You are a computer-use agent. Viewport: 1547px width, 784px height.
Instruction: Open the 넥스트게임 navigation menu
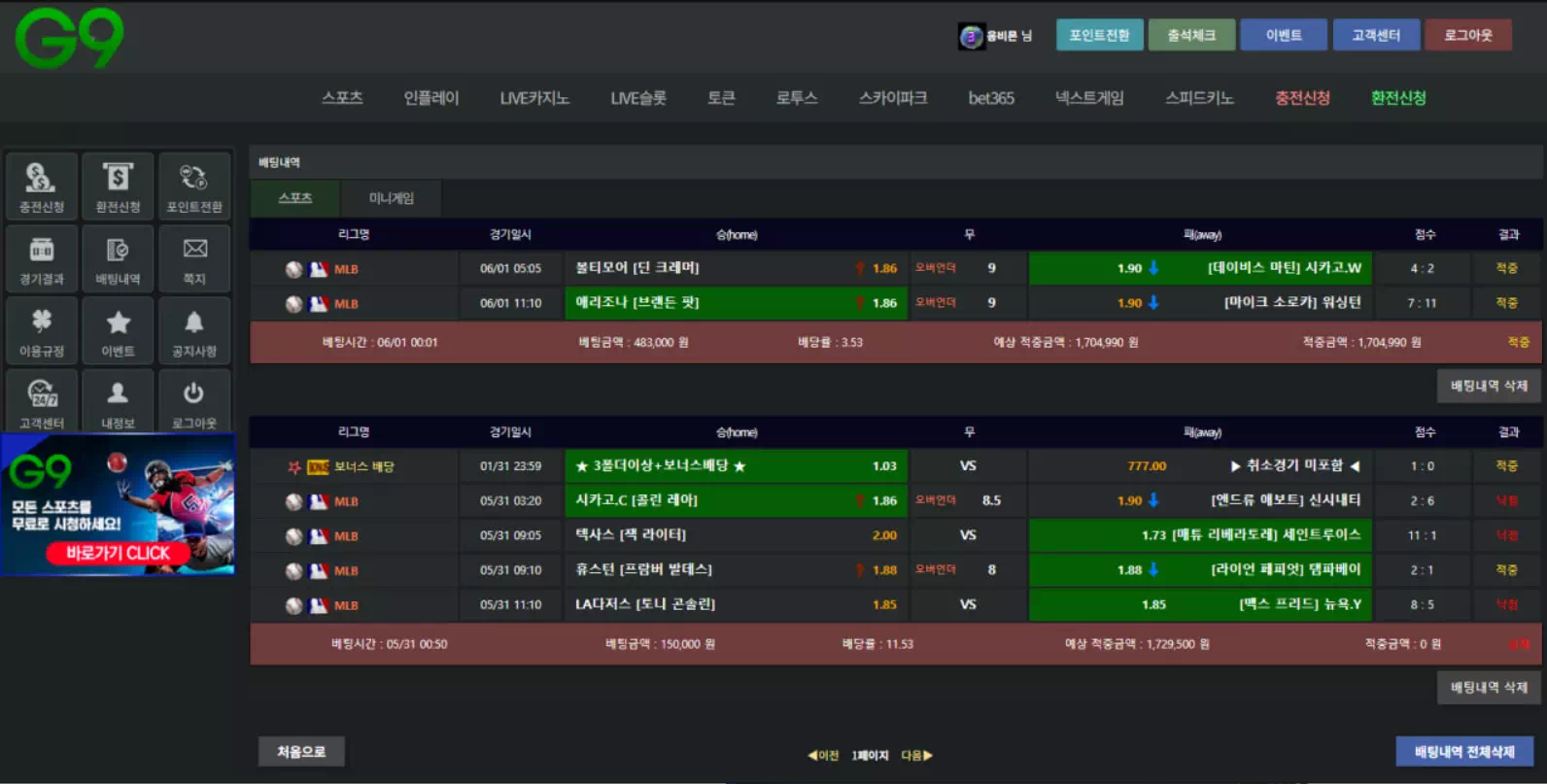[1089, 98]
